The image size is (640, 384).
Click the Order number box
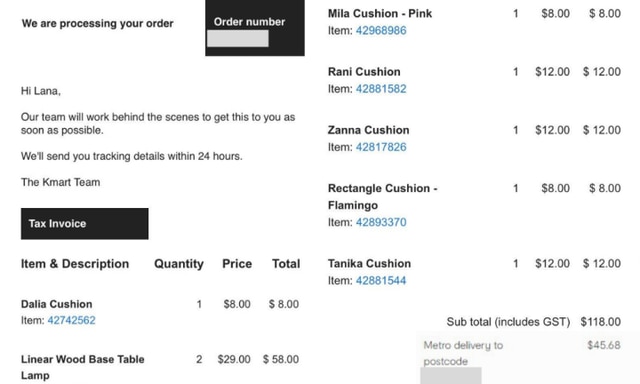[255, 28]
